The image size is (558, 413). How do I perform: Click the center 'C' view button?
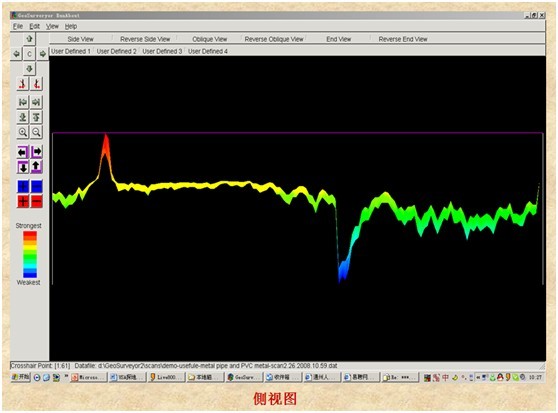pos(29,54)
